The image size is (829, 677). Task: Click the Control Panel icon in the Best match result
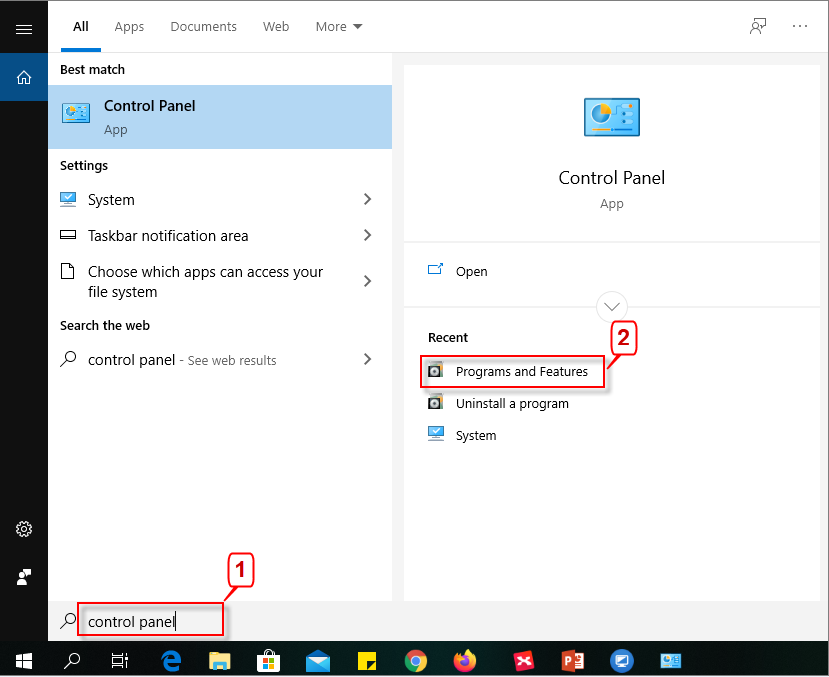click(76, 113)
